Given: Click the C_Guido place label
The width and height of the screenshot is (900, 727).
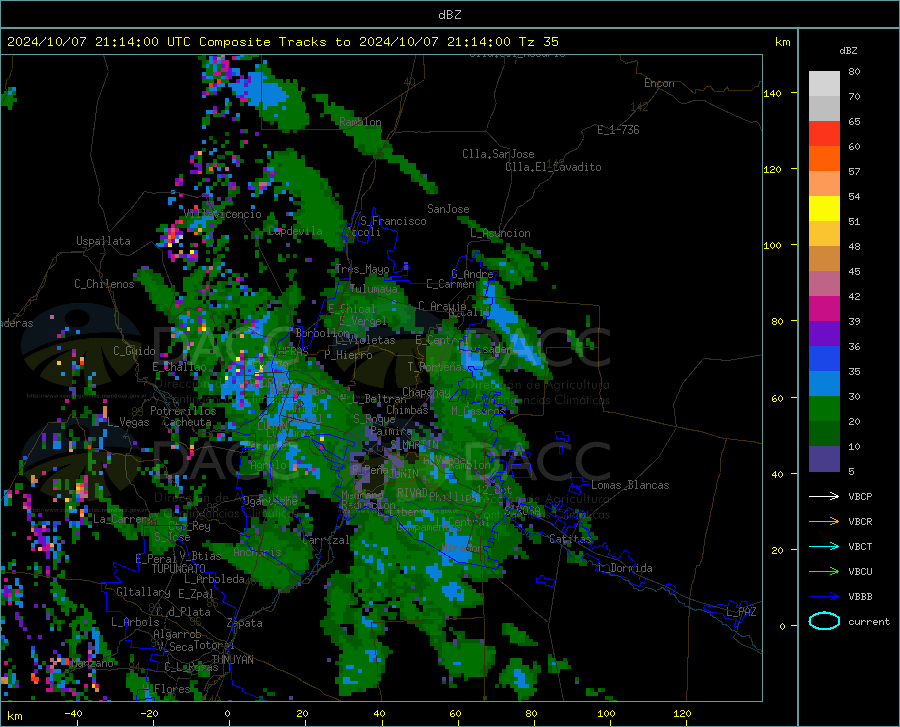Looking at the screenshot, I should click(134, 351).
